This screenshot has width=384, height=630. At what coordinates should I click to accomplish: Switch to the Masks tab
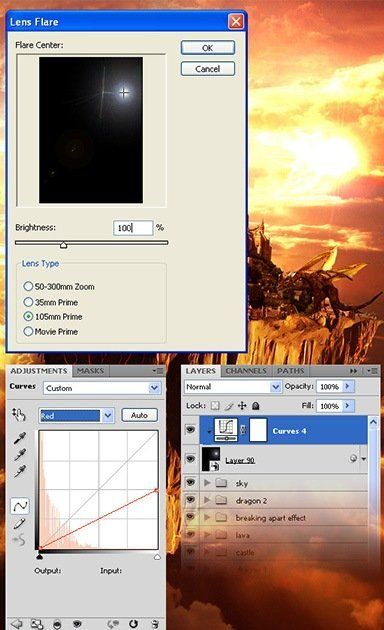[90, 371]
